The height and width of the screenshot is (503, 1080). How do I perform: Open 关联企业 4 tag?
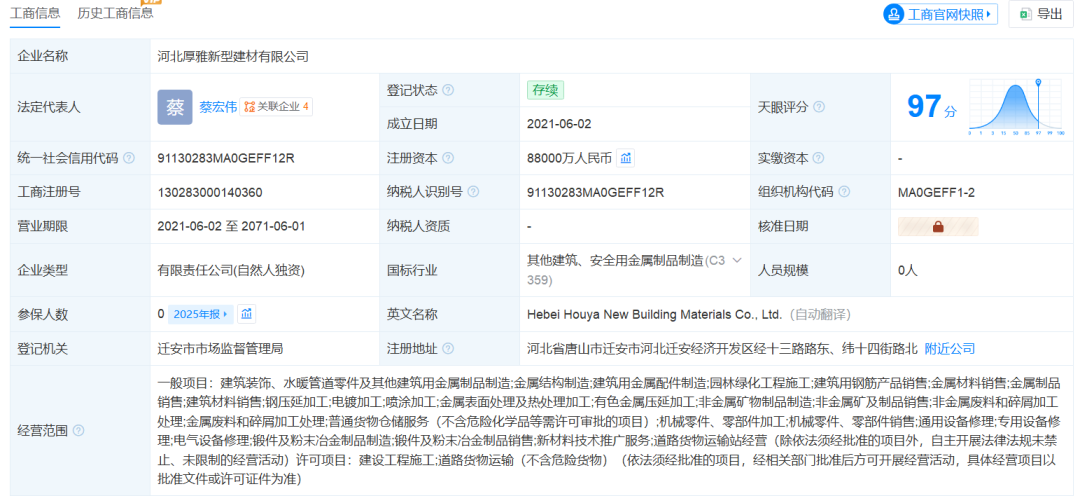click(276, 107)
